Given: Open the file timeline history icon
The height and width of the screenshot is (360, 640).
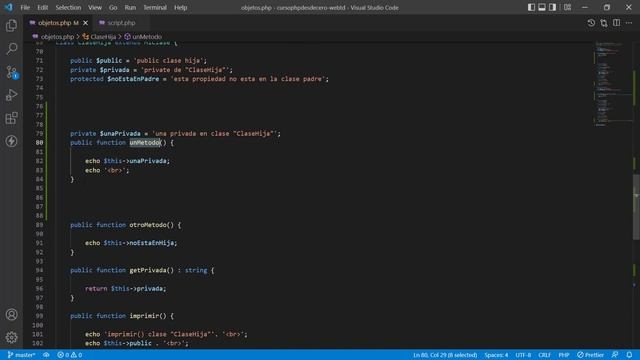Looking at the screenshot, I should 591,23.
